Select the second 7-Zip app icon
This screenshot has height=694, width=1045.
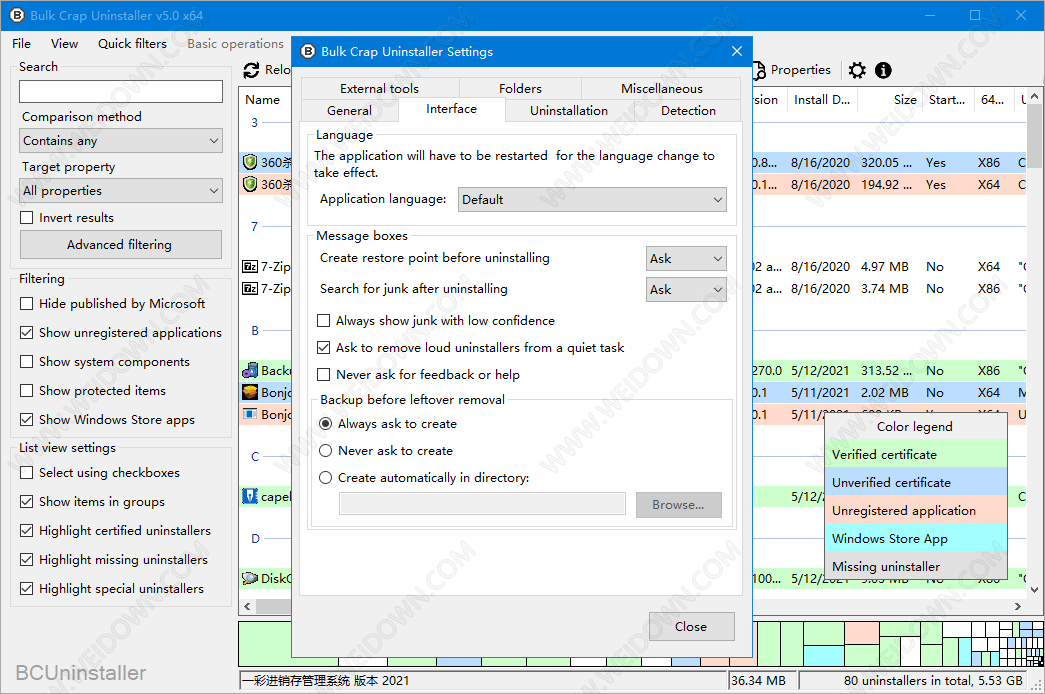[x=250, y=289]
